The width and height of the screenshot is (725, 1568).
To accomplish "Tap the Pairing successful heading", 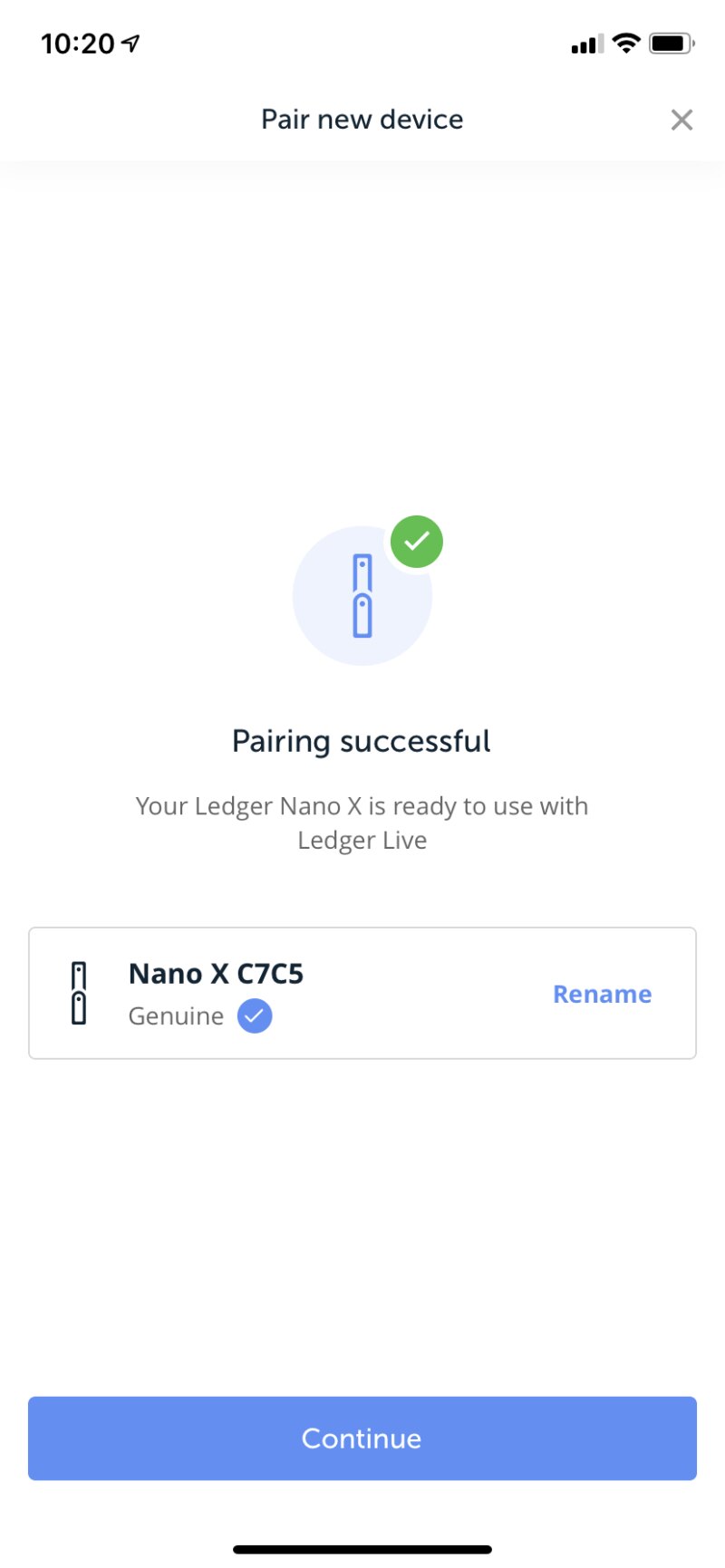I will point(362,741).
